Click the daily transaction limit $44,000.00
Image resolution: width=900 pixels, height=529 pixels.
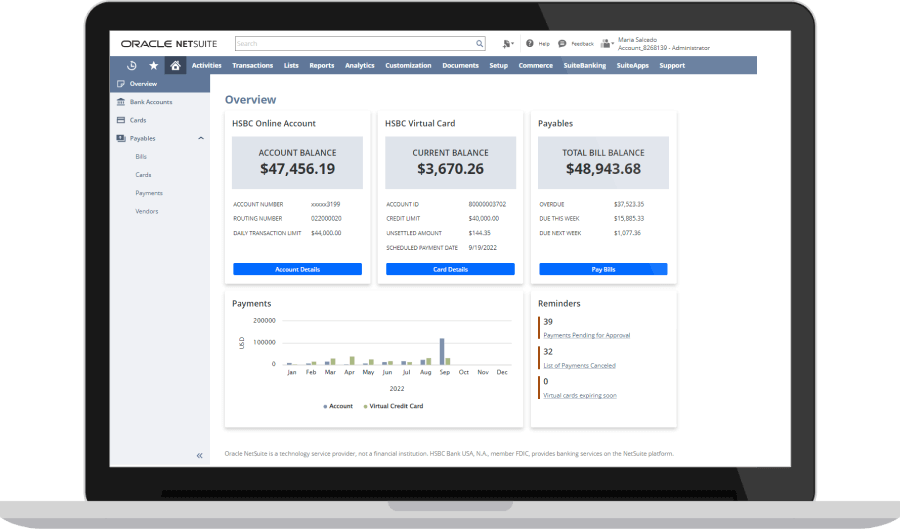pos(326,233)
